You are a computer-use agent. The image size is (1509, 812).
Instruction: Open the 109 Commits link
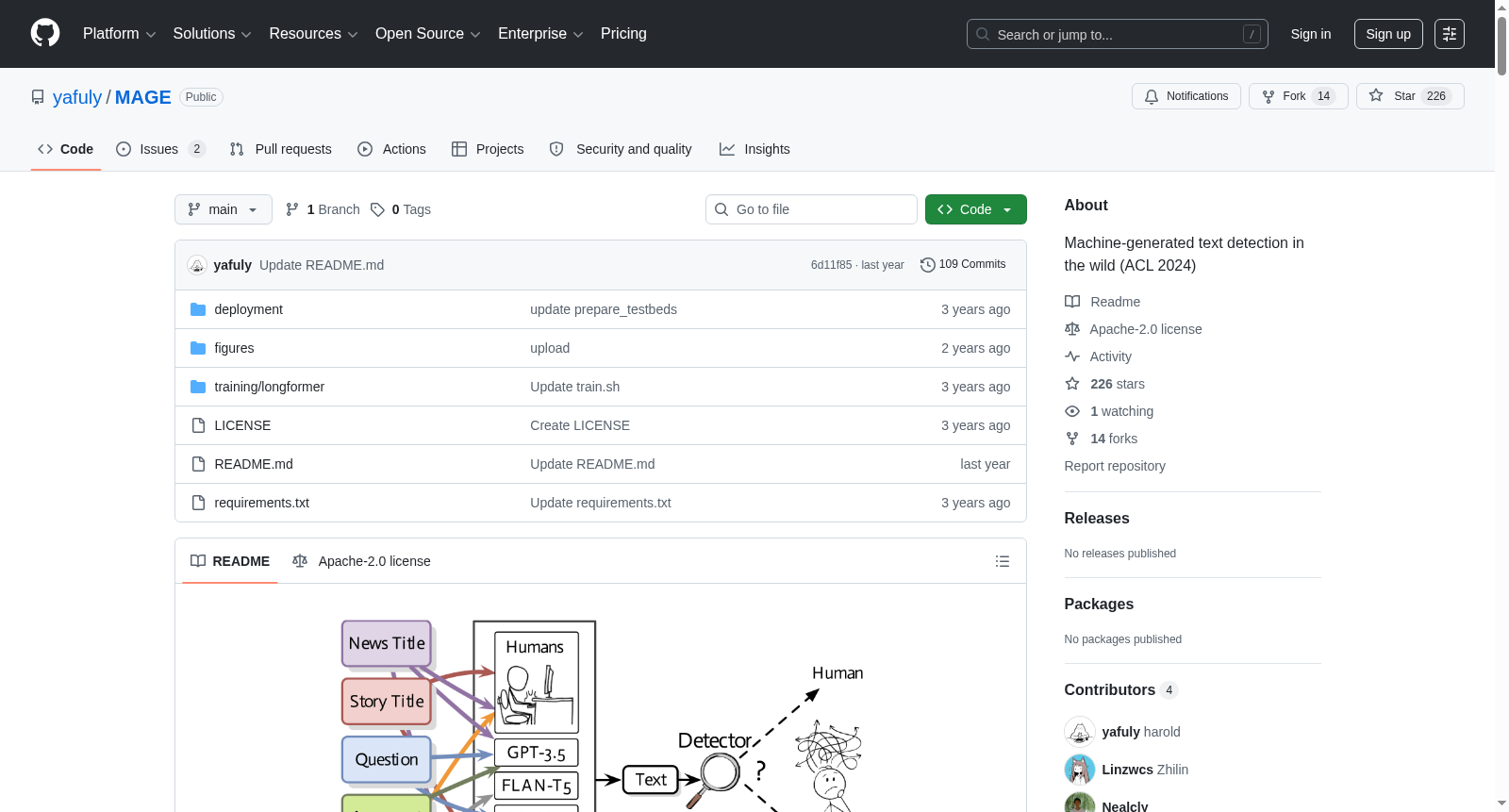[x=963, y=265]
